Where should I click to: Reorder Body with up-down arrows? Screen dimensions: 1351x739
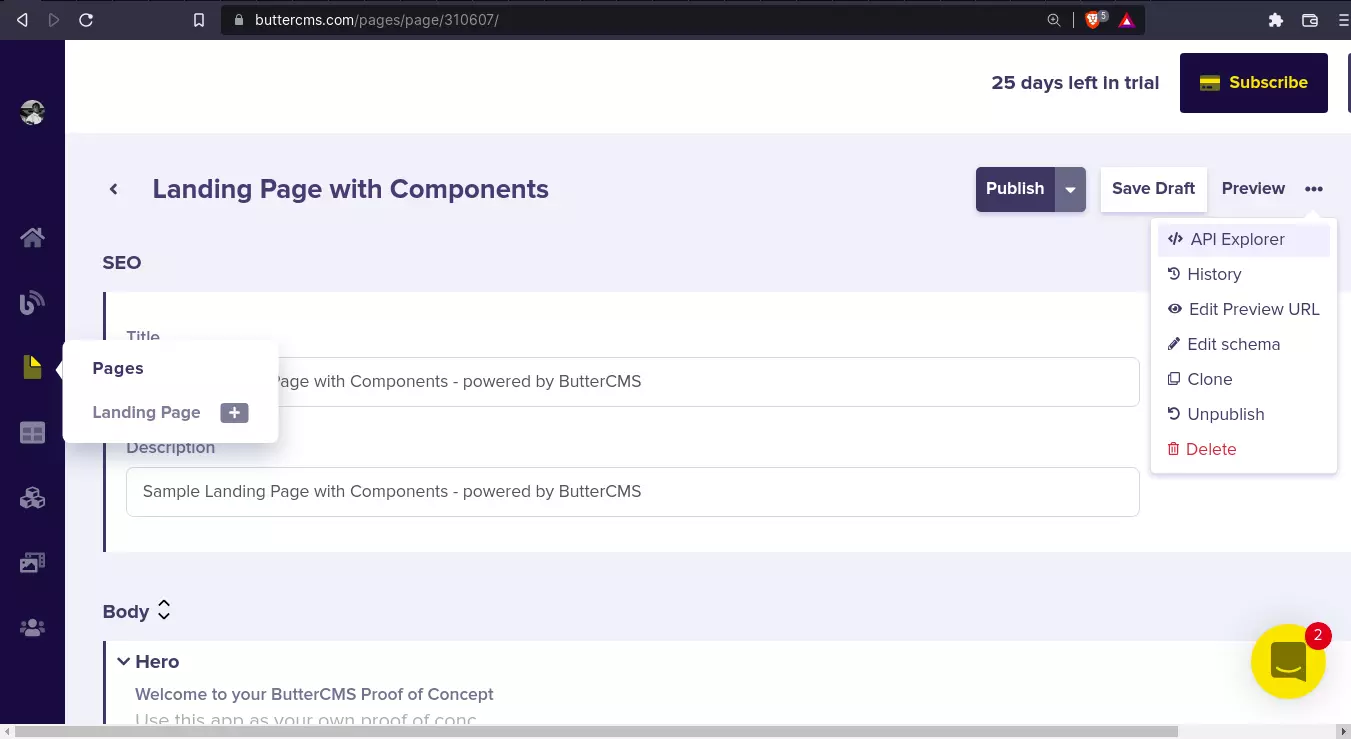click(x=164, y=610)
